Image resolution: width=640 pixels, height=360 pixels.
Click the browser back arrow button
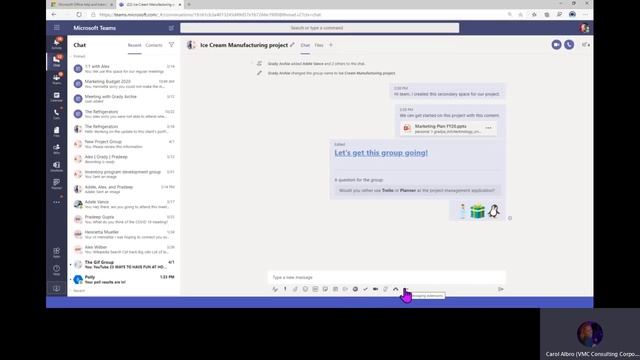click(54, 14)
